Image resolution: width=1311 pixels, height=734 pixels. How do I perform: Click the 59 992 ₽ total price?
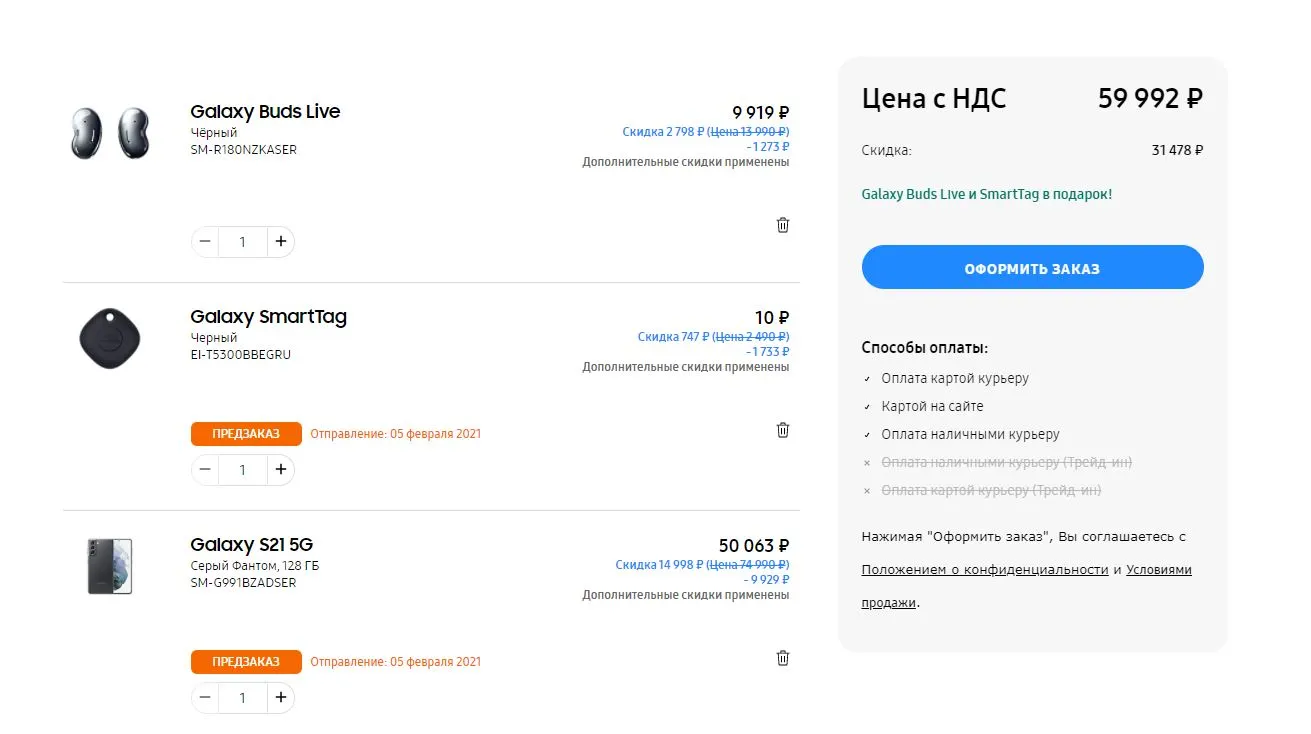click(x=1150, y=98)
